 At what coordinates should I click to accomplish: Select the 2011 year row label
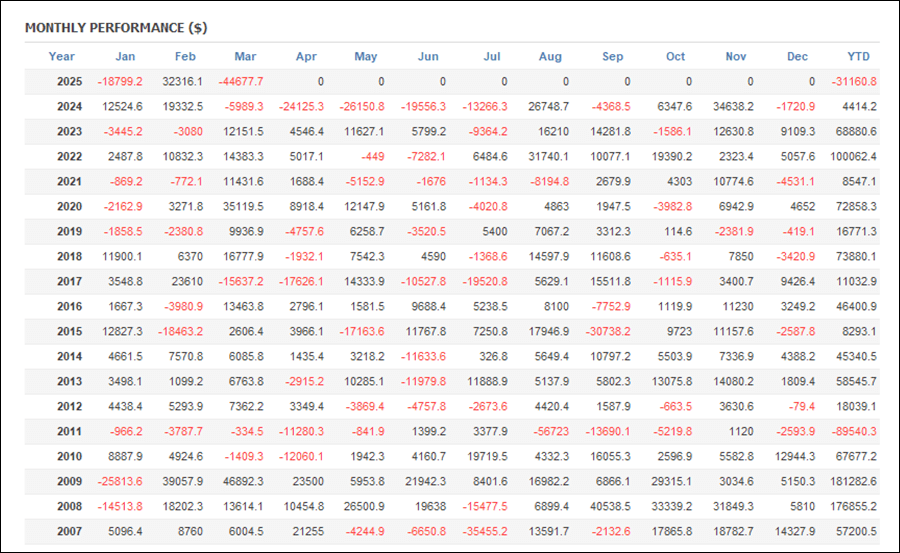click(69, 431)
